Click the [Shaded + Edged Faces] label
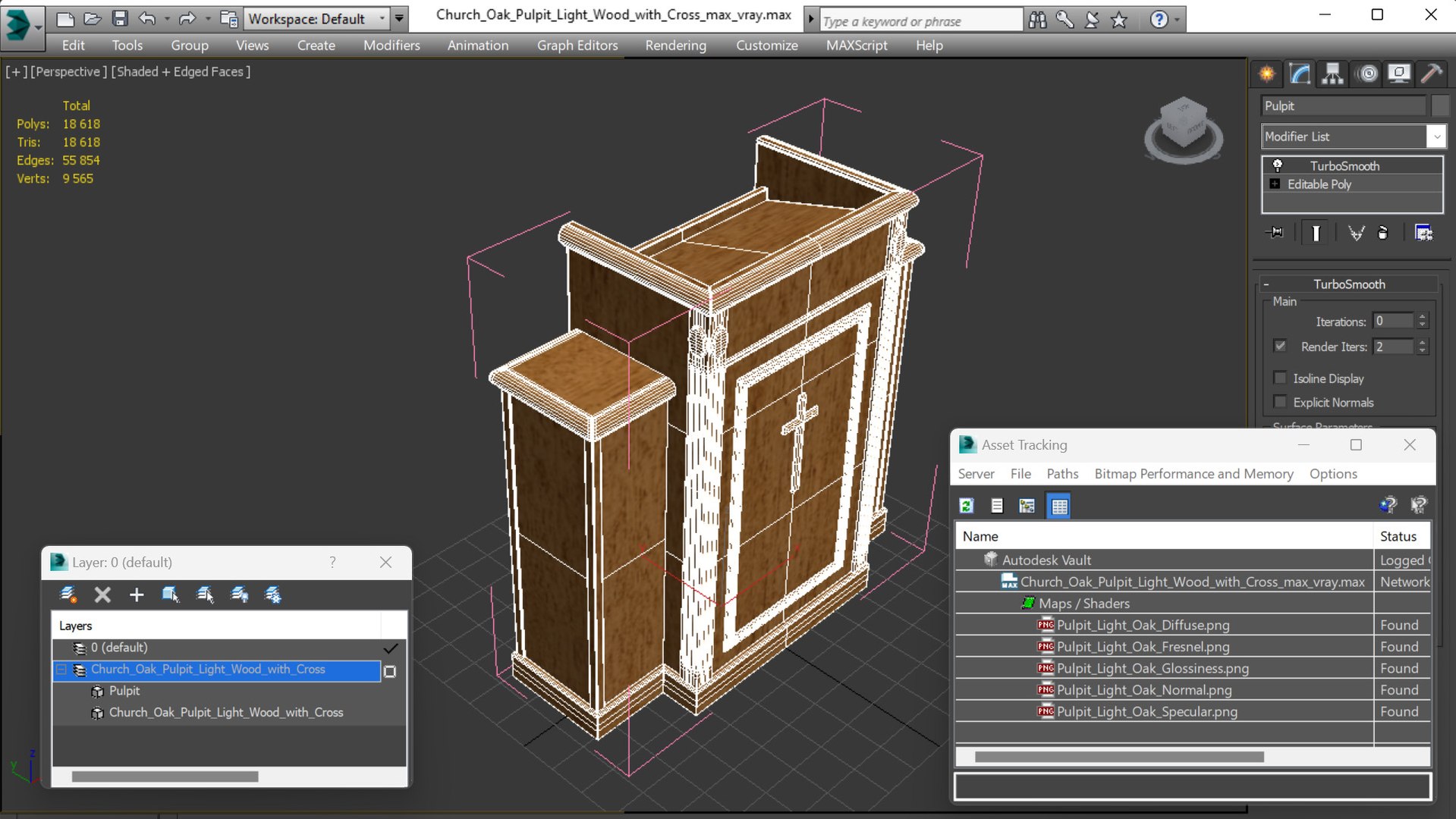 pyautogui.click(x=181, y=71)
